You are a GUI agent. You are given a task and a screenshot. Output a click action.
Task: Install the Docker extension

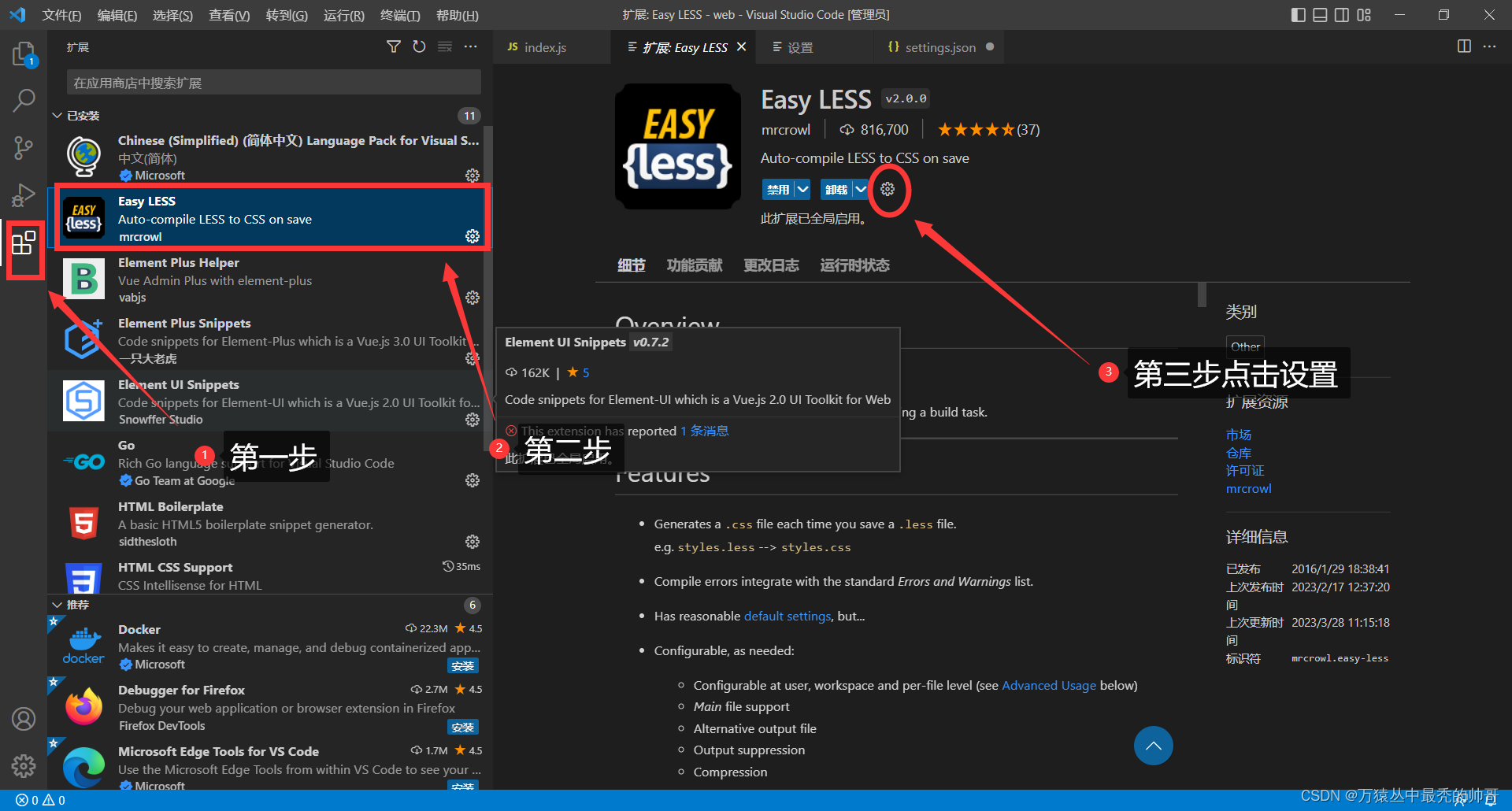[x=463, y=666]
